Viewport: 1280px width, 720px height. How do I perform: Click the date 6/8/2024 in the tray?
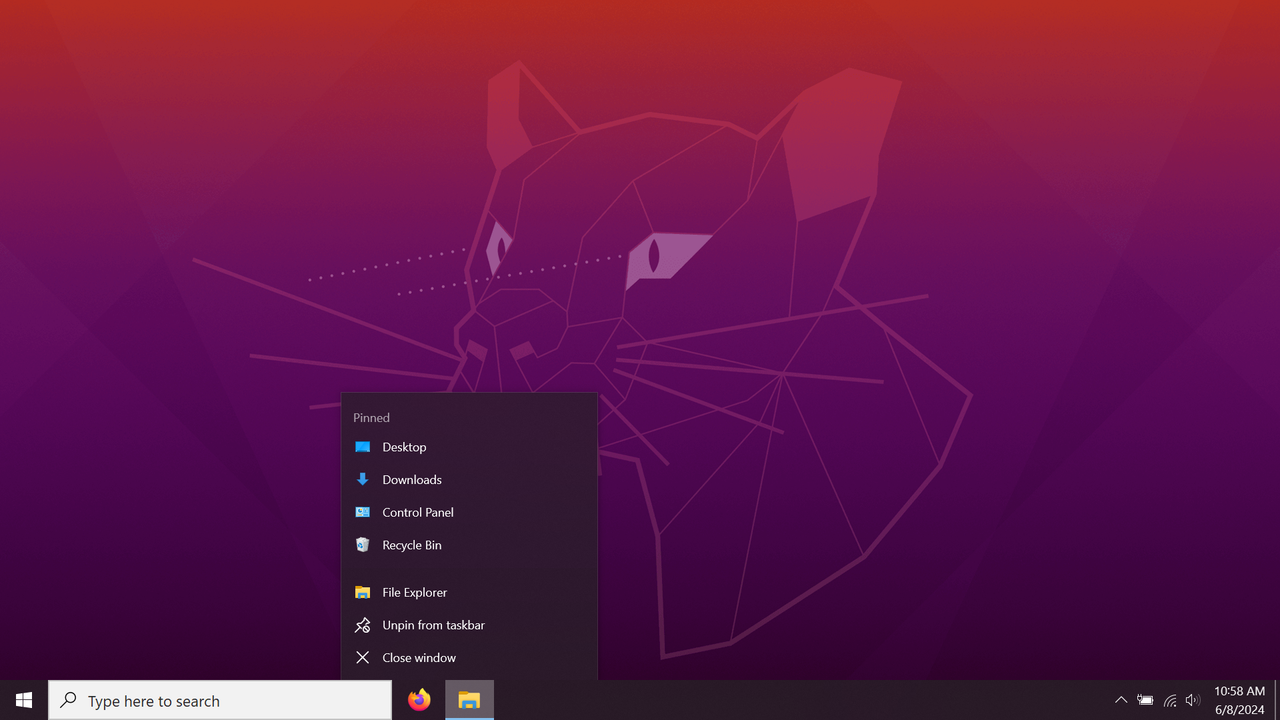pyautogui.click(x=1238, y=709)
